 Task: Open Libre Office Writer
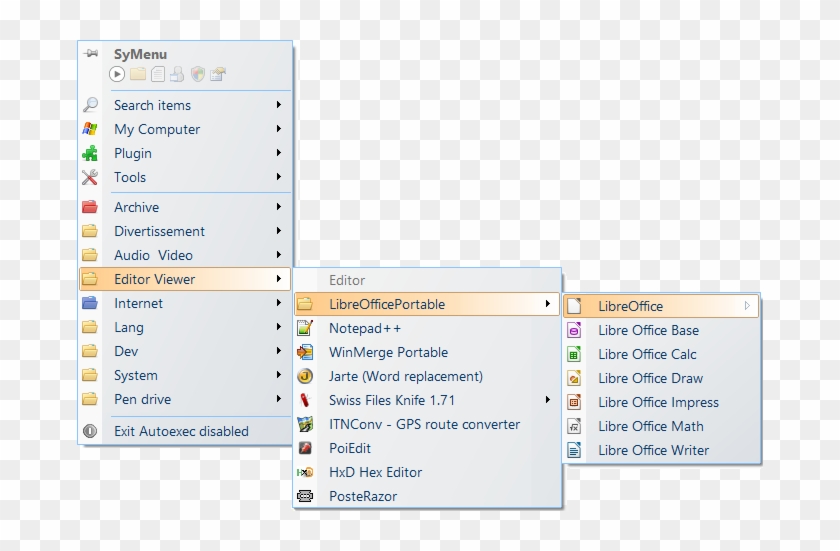coord(653,450)
